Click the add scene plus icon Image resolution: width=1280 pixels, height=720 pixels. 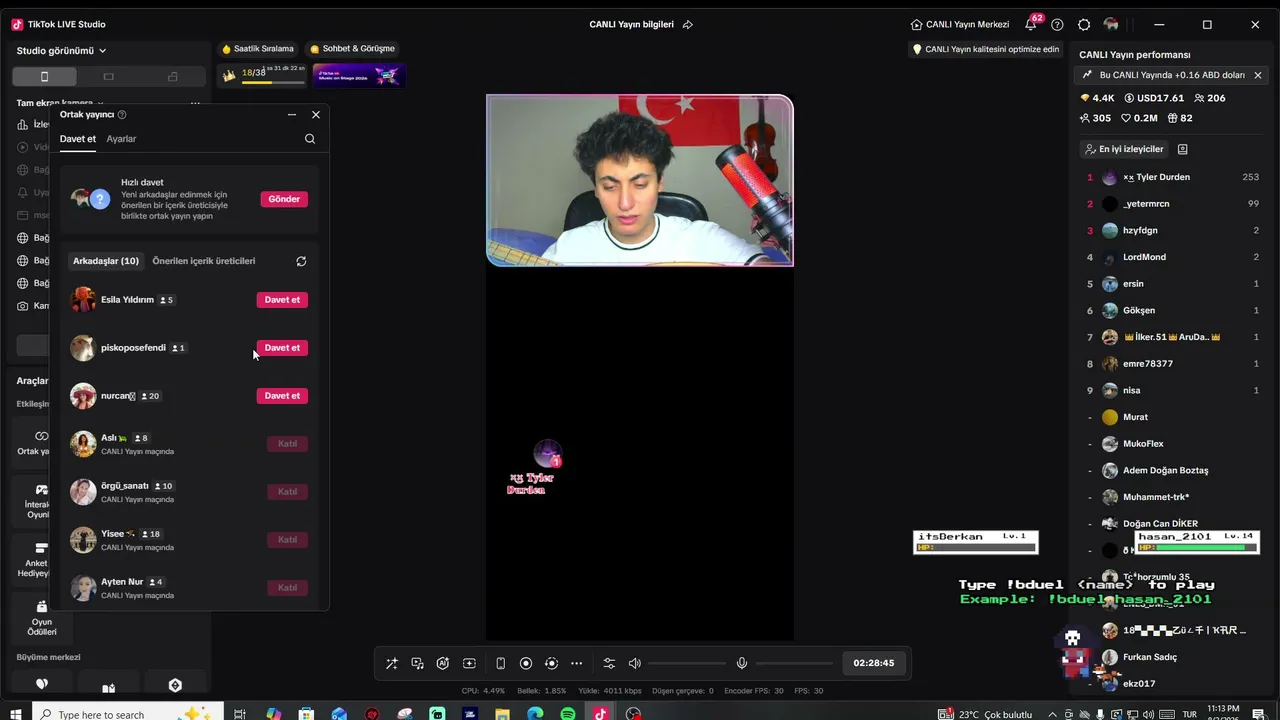tap(469, 663)
